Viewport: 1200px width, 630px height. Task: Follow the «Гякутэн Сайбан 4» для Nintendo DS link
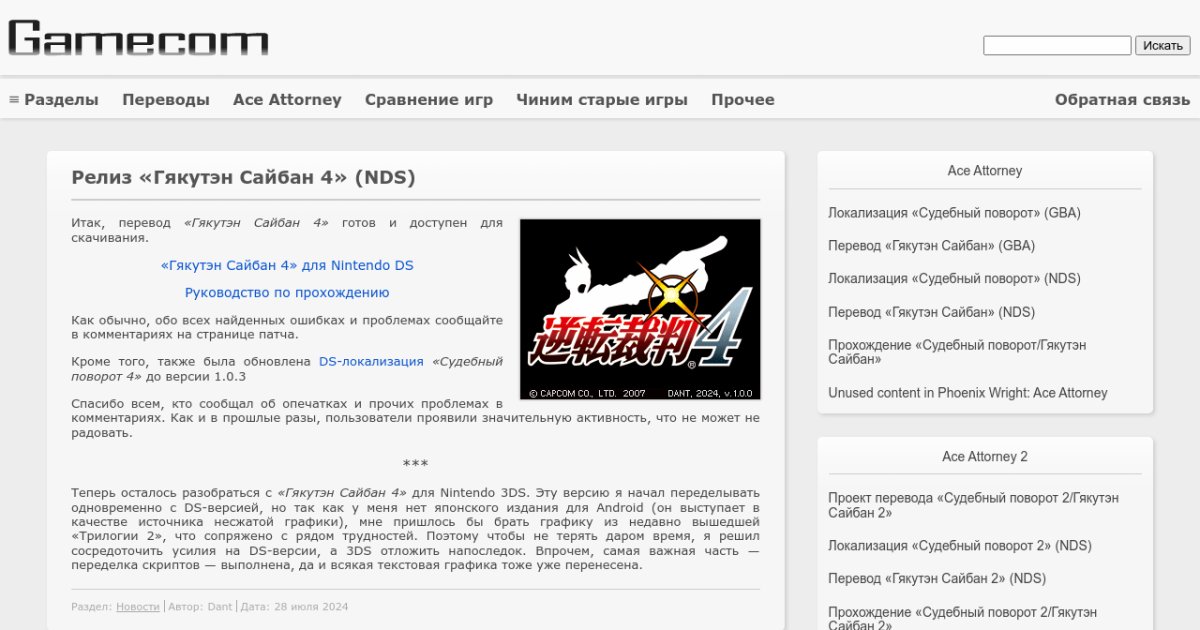point(287,266)
